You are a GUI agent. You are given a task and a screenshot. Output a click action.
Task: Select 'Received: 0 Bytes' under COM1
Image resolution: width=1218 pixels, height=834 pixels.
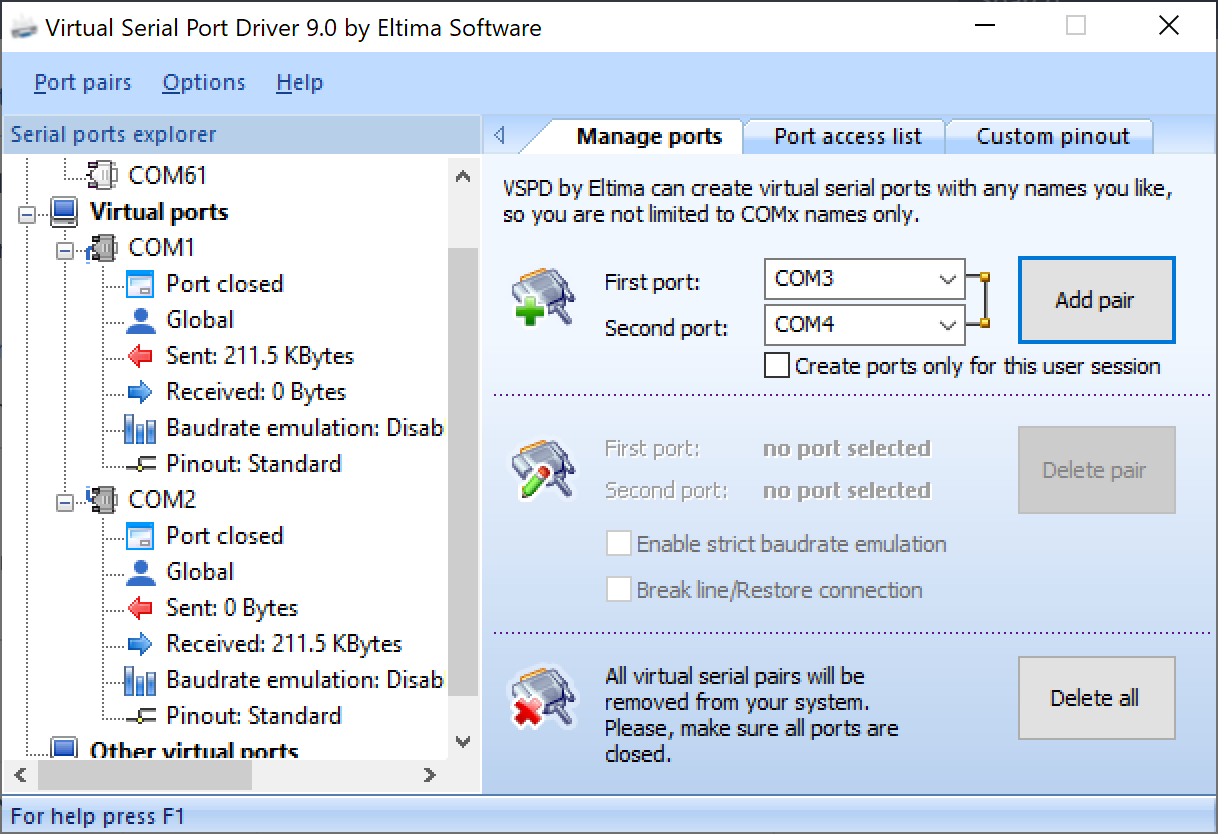coord(256,392)
